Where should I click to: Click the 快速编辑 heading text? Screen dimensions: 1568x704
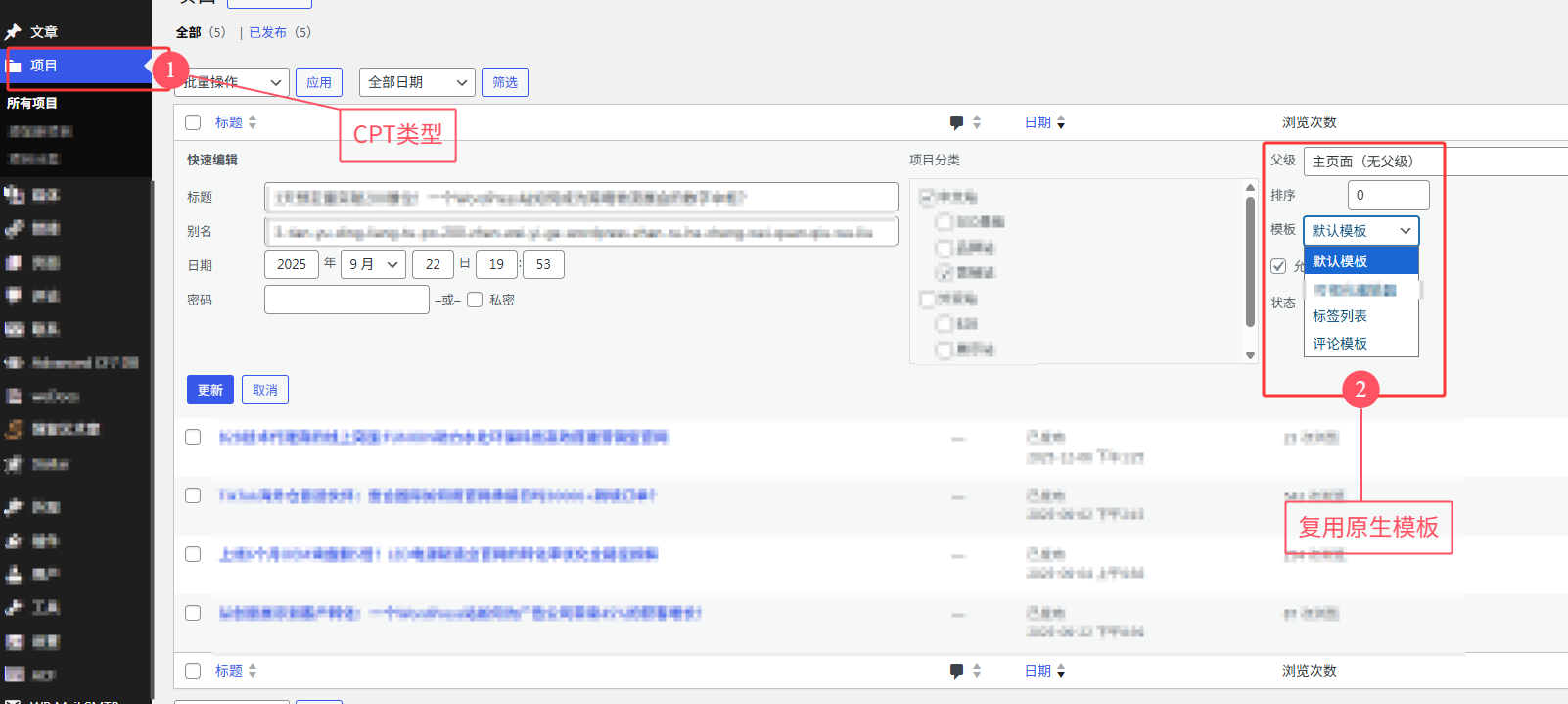tap(212, 160)
